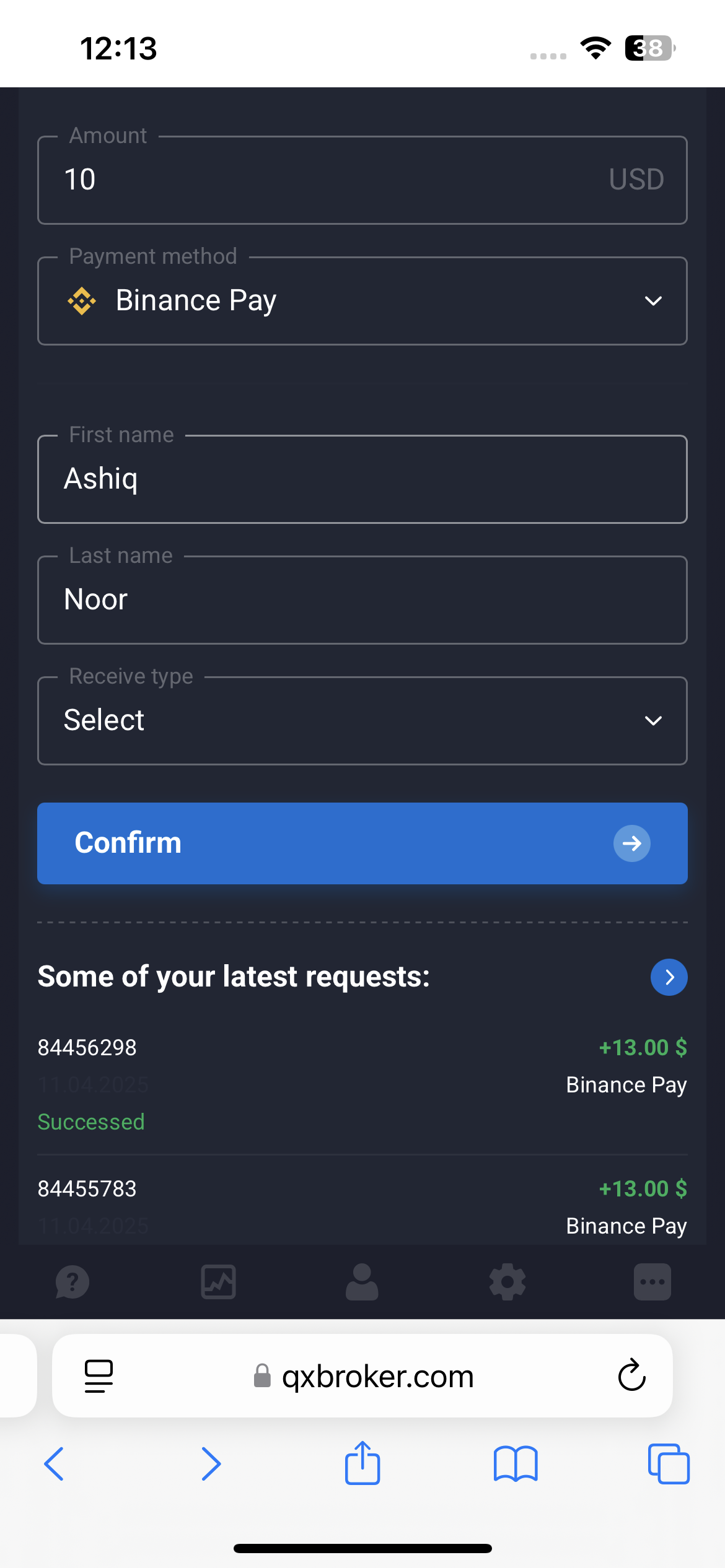
Task: Go forward in Safari history
Action: pos(211,1464)
